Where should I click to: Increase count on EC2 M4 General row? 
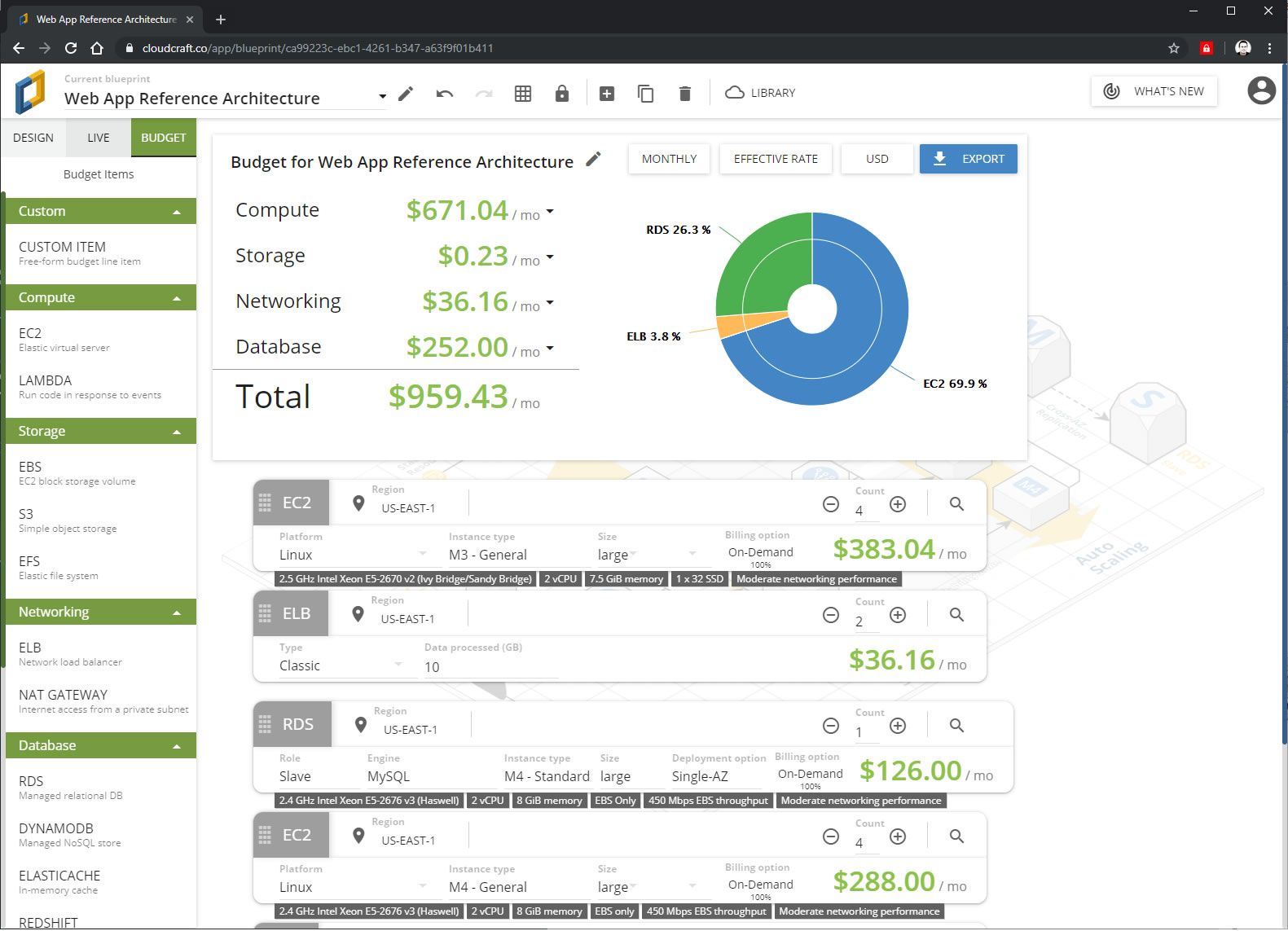pos(898,837)
